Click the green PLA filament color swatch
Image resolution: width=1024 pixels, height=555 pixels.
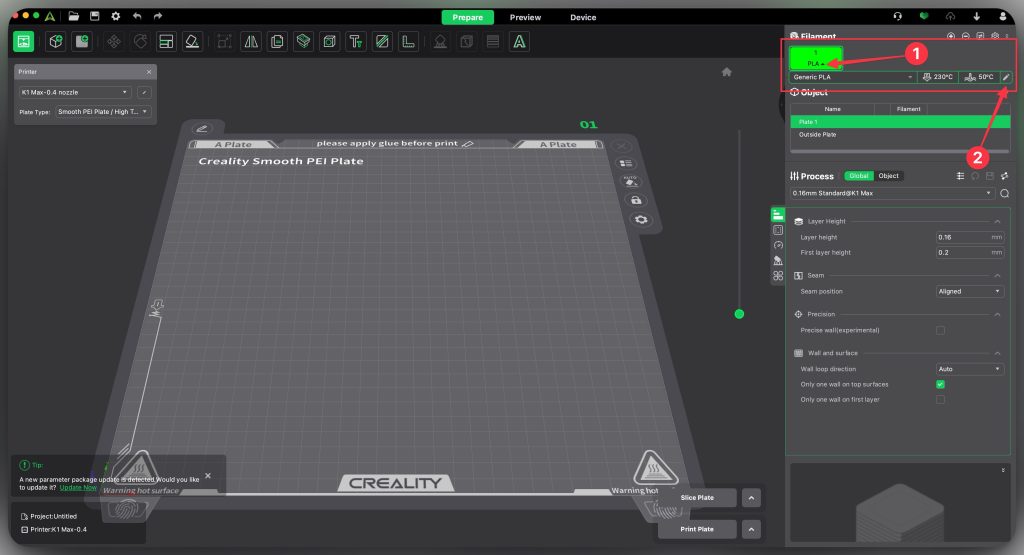(816, 57)
